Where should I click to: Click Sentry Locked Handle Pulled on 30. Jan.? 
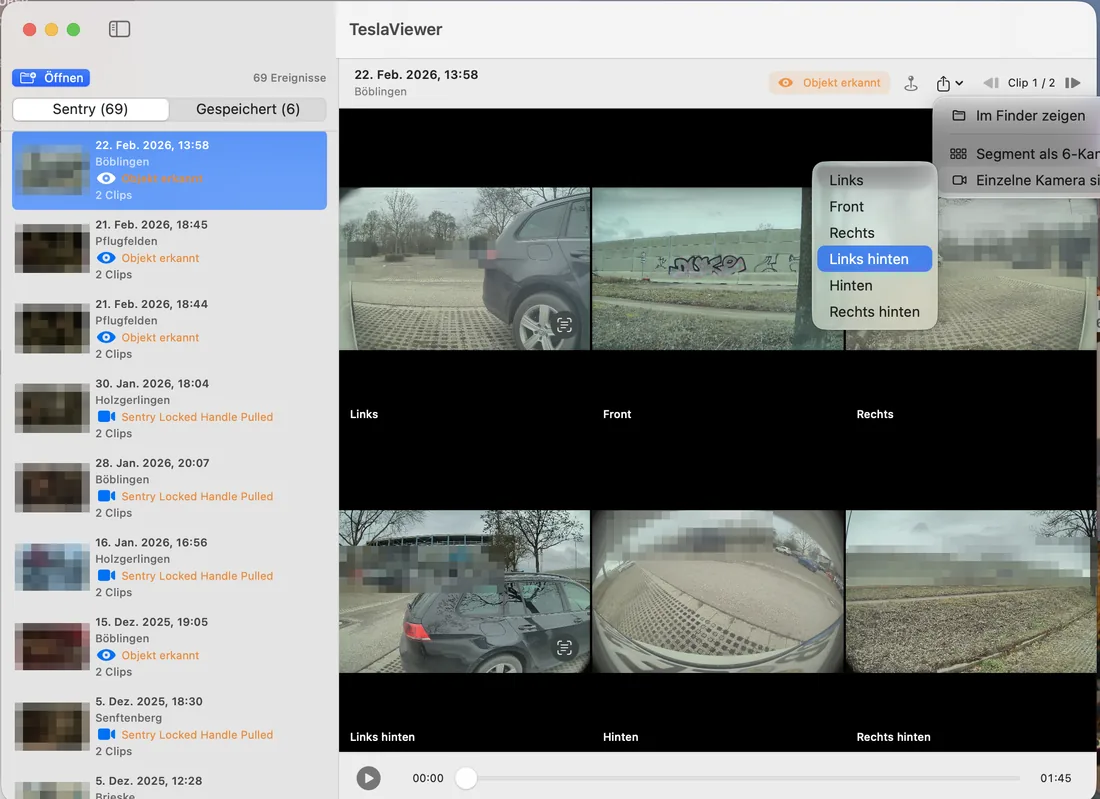[x=197, y=417]
